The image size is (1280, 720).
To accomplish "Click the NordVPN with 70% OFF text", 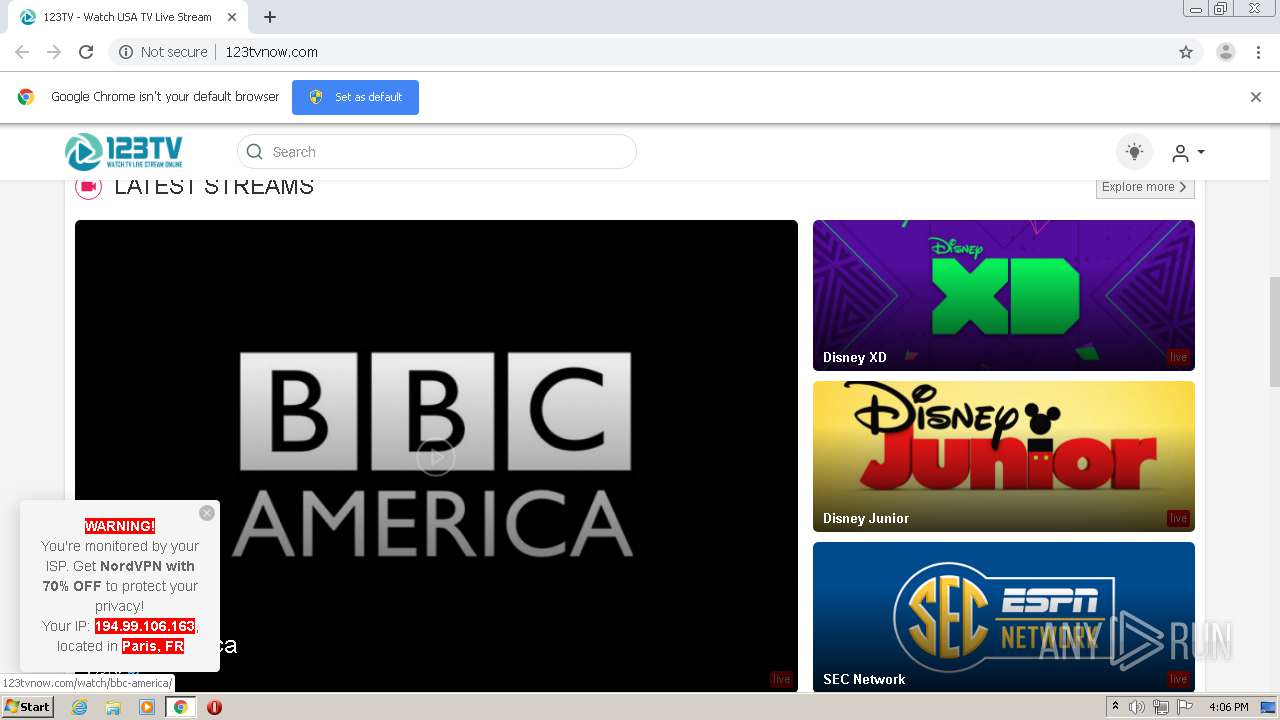I will [x=120, y=576].
